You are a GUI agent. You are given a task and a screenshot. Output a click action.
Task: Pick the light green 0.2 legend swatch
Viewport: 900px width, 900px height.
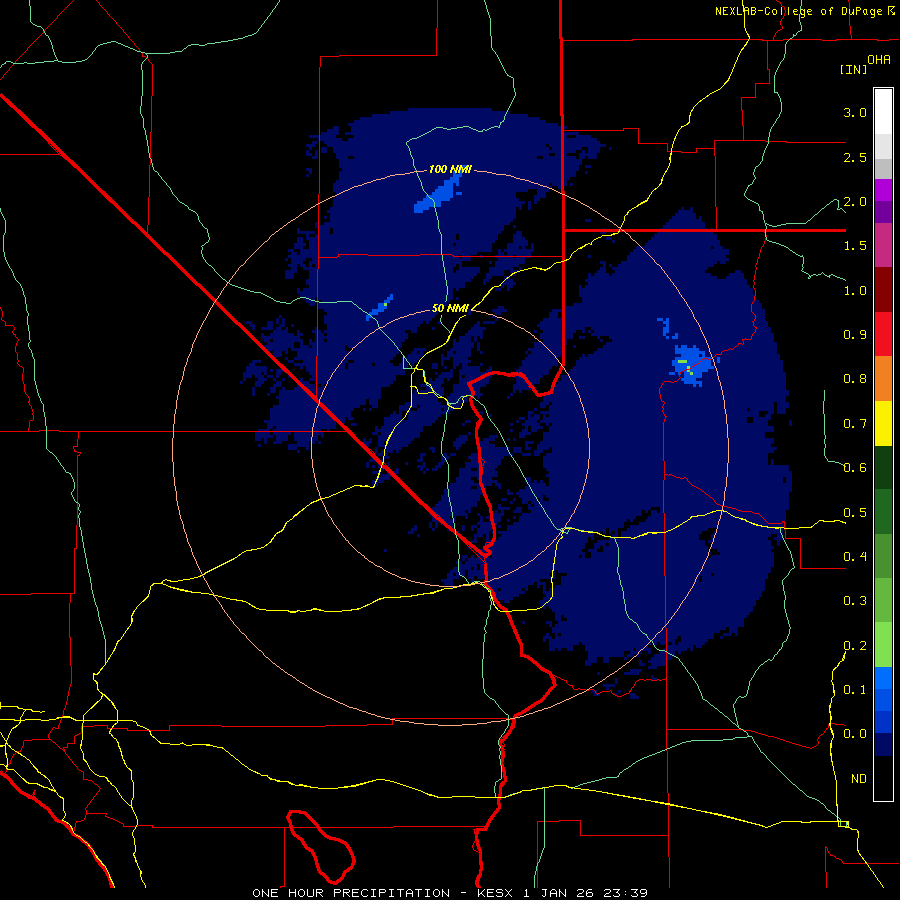pyautogui.click(x=883, y=645)
